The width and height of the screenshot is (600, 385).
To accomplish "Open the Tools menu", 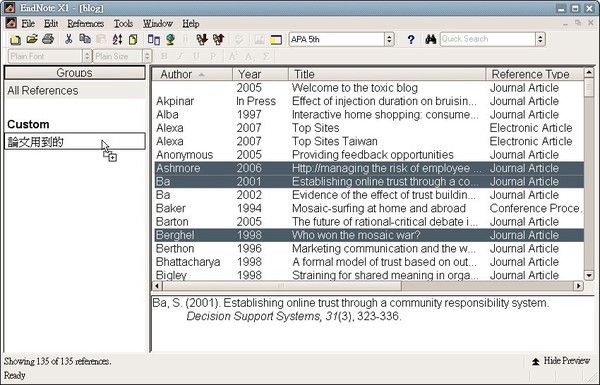I will 123,24.
